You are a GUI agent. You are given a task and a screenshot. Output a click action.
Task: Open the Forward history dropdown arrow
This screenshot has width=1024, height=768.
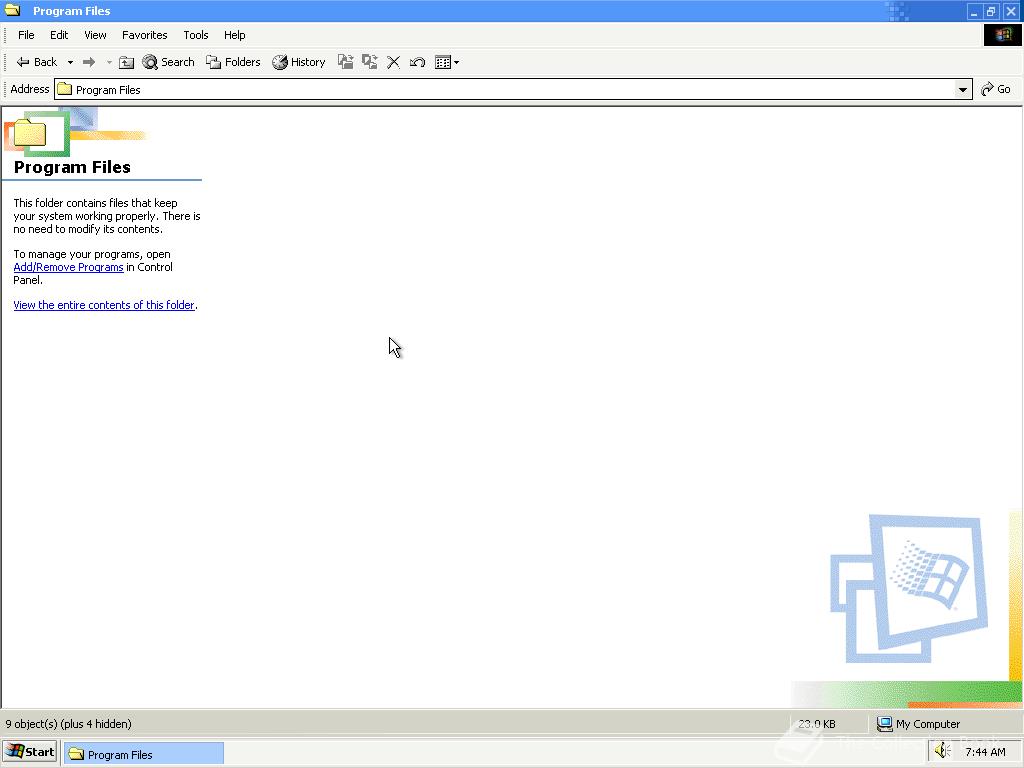coord(109,62)
